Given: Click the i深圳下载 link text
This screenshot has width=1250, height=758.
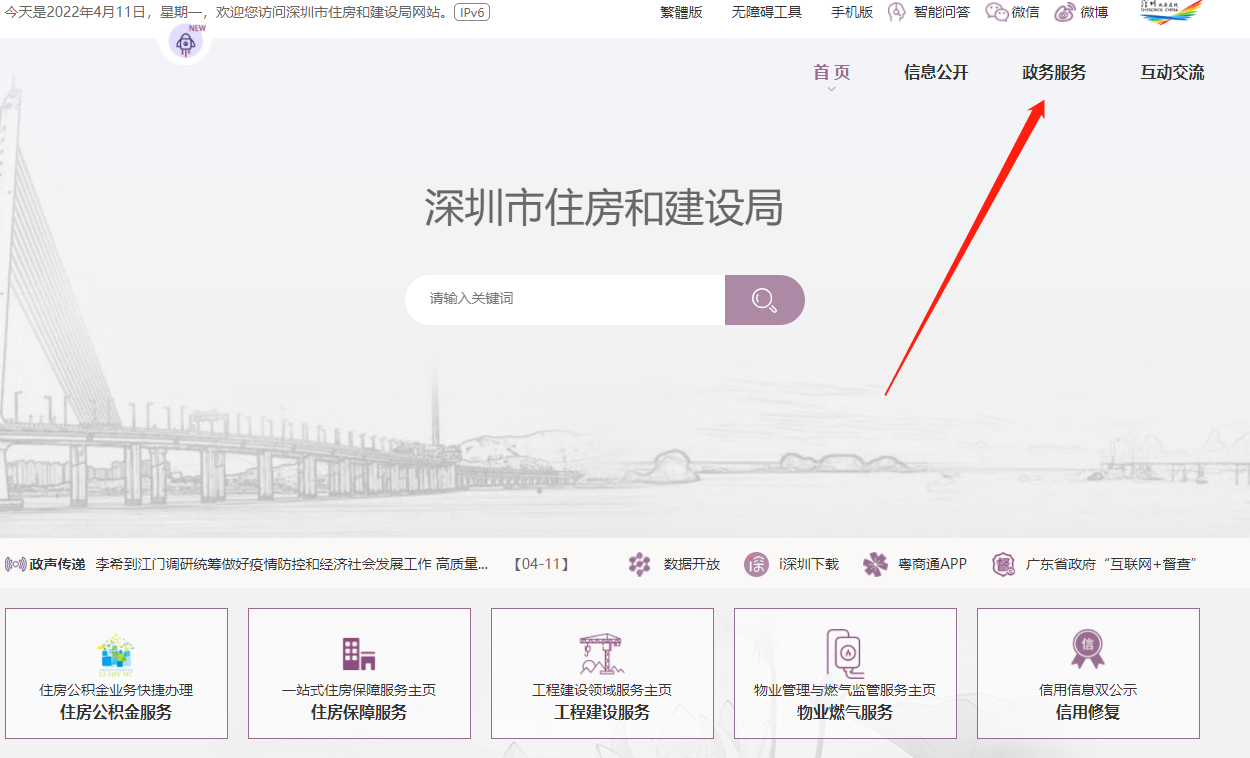Looking at the screenshot, I should (809, 564).
